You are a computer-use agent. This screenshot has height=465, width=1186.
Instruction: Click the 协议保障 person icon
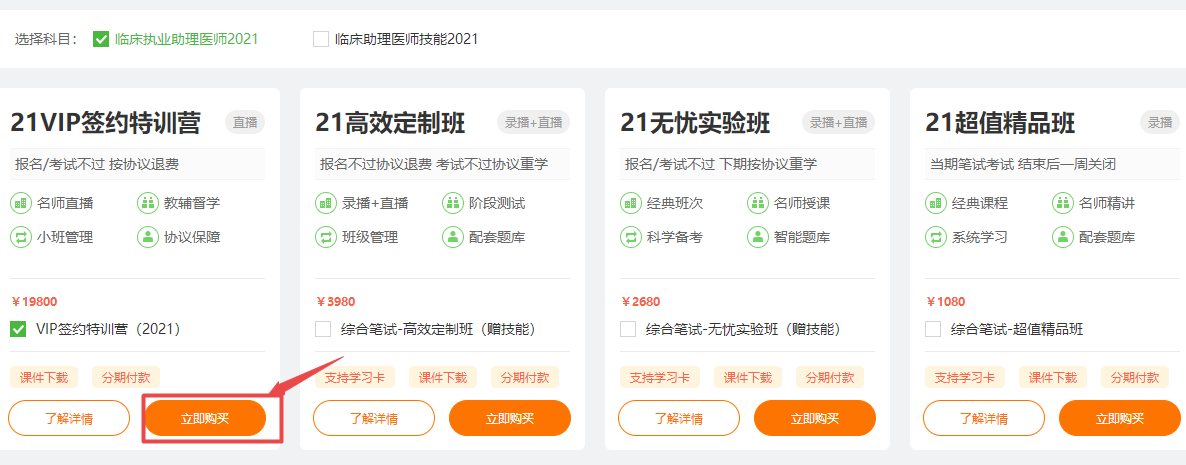click(148, 237)
